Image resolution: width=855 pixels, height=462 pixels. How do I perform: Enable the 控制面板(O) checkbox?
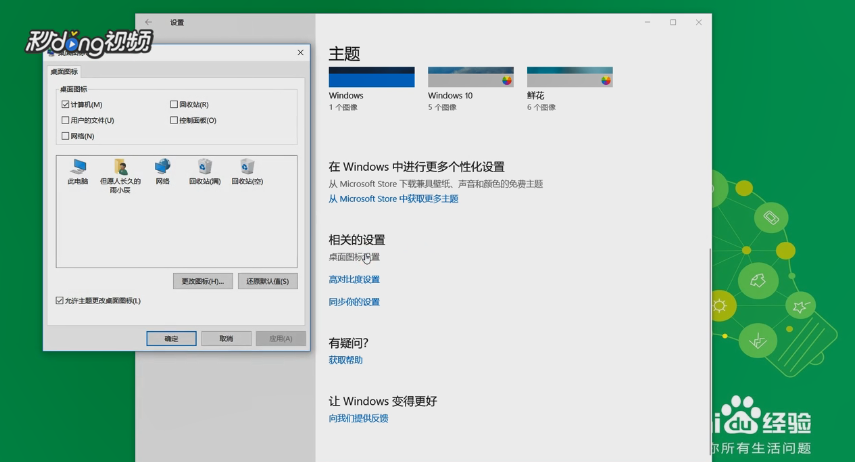pyautogui.click(x=174, y=120)
